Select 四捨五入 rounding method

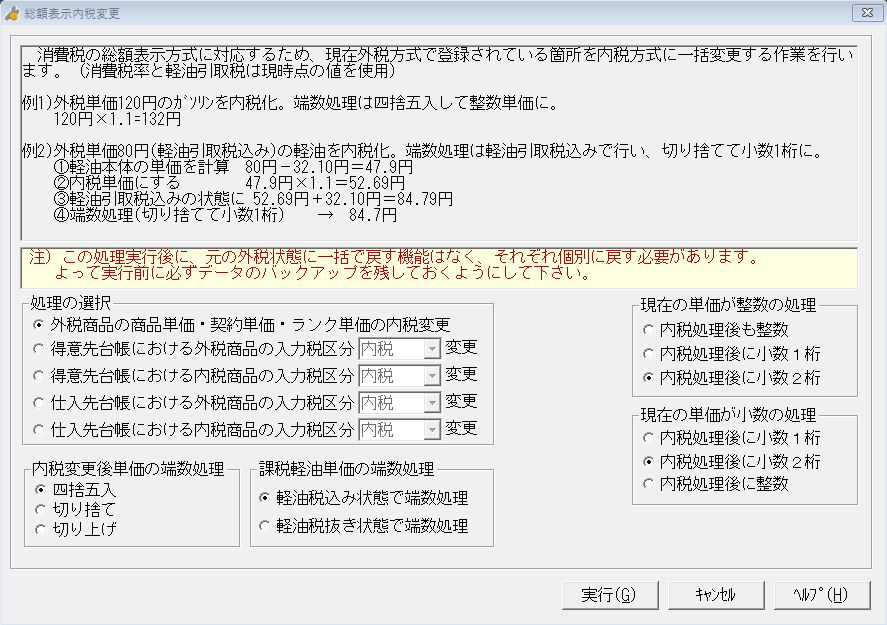(41, 490)
